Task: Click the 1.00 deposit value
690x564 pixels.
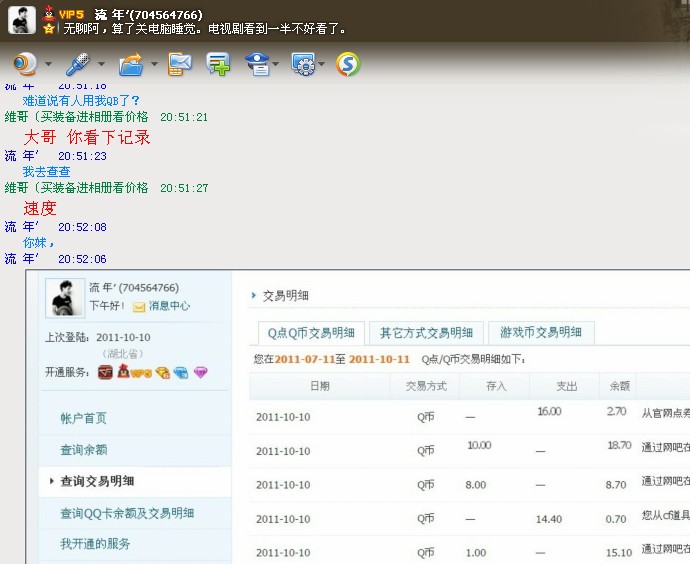Action: [476, 553]
